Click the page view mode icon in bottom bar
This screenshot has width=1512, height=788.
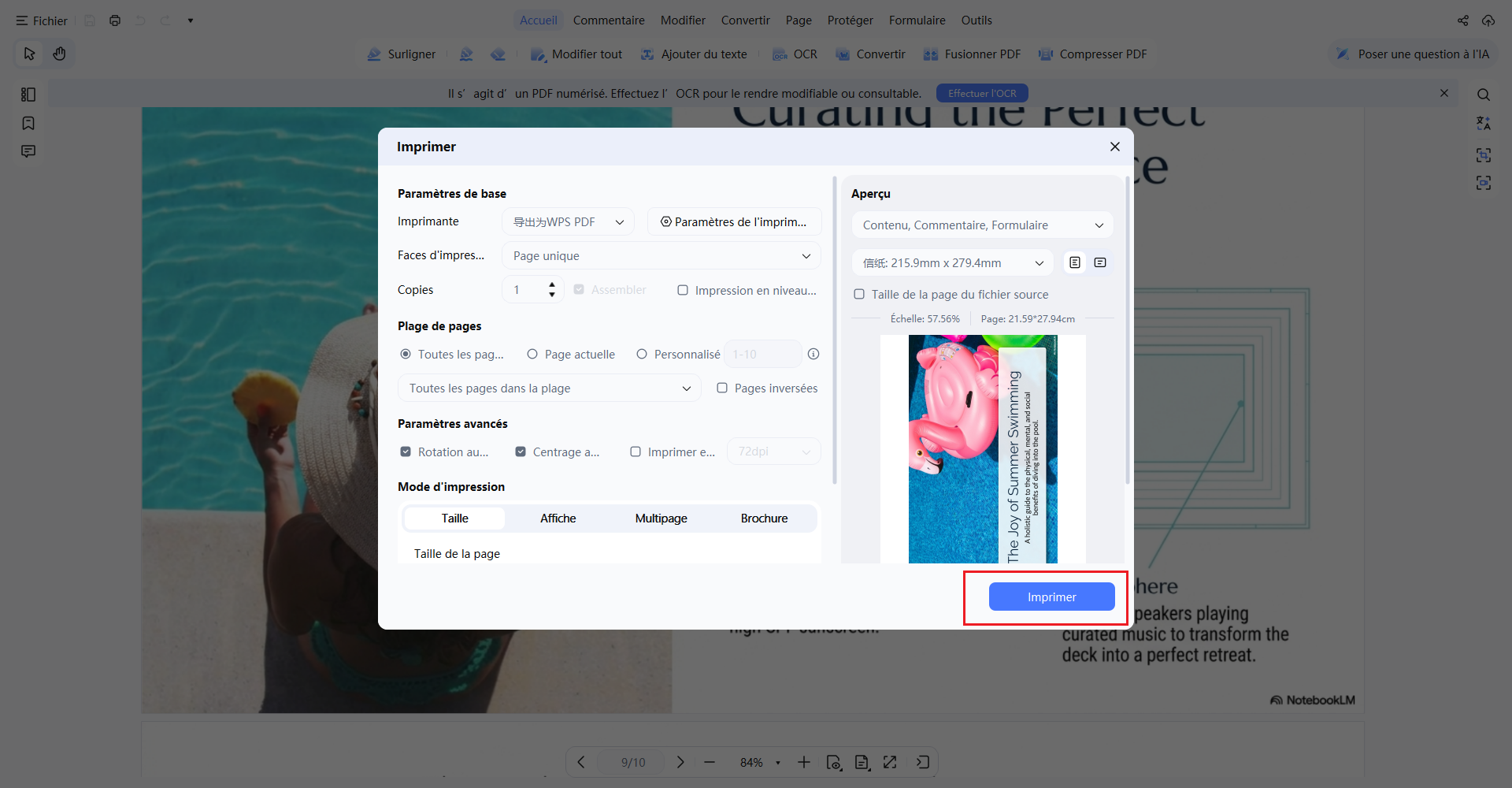pyautogui.click(x=862, y=762)
